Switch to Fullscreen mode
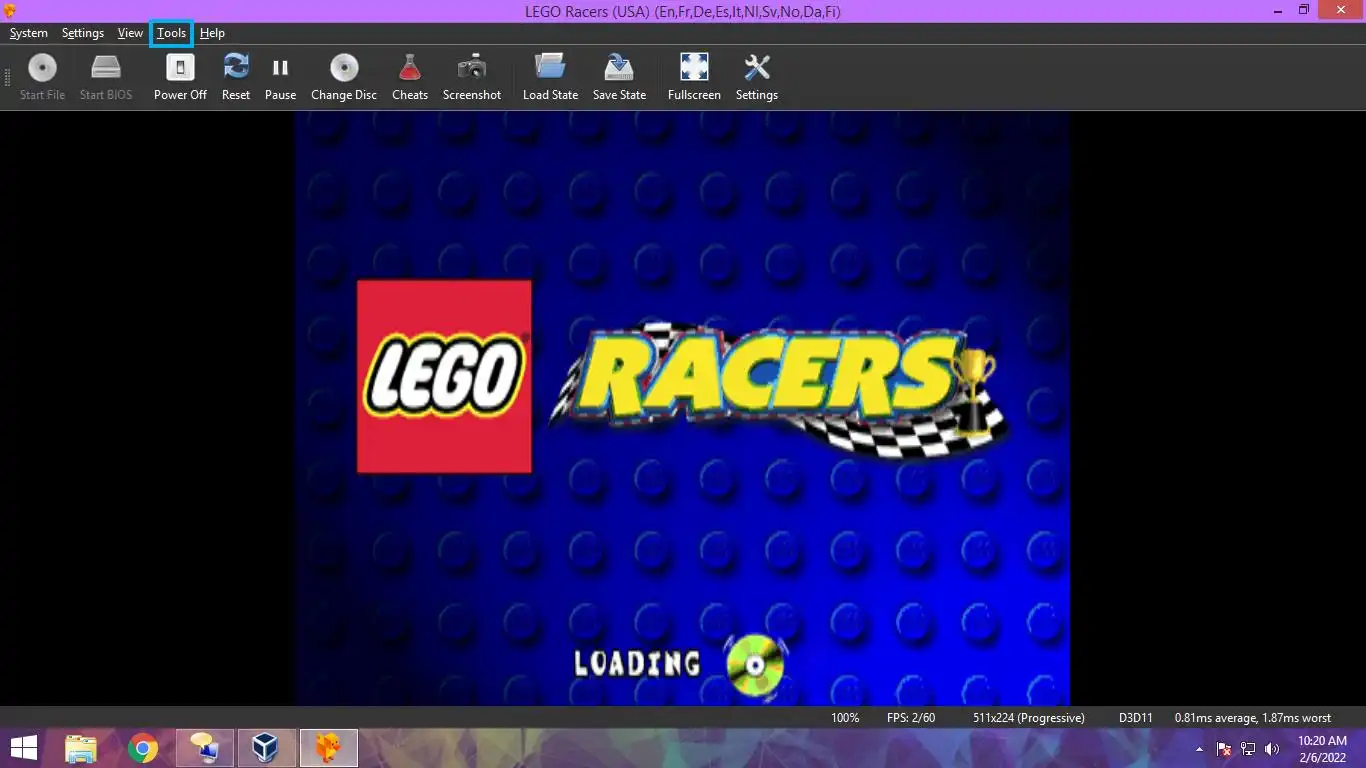 [694, 78]
